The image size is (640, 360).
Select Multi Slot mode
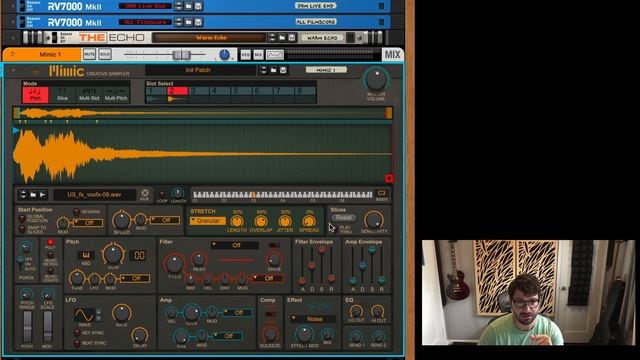click(89, 94)
